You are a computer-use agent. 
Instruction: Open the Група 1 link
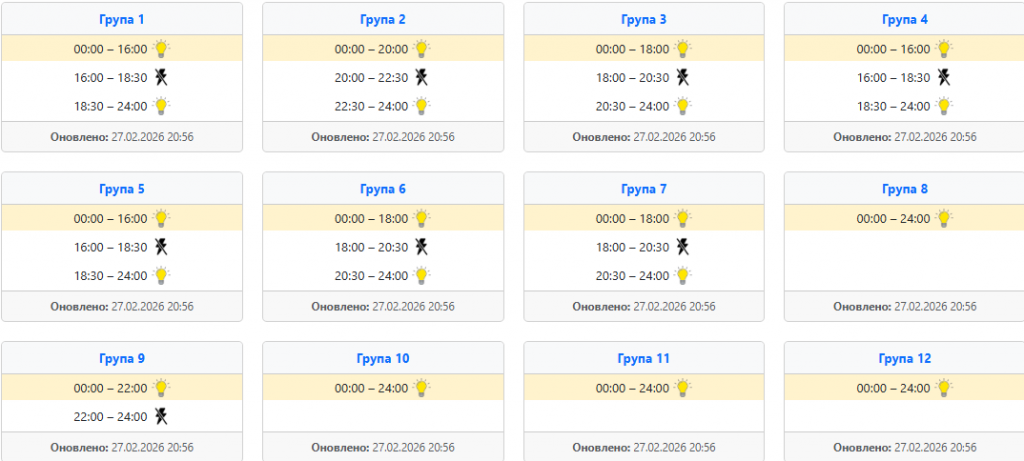click(122, 19)
